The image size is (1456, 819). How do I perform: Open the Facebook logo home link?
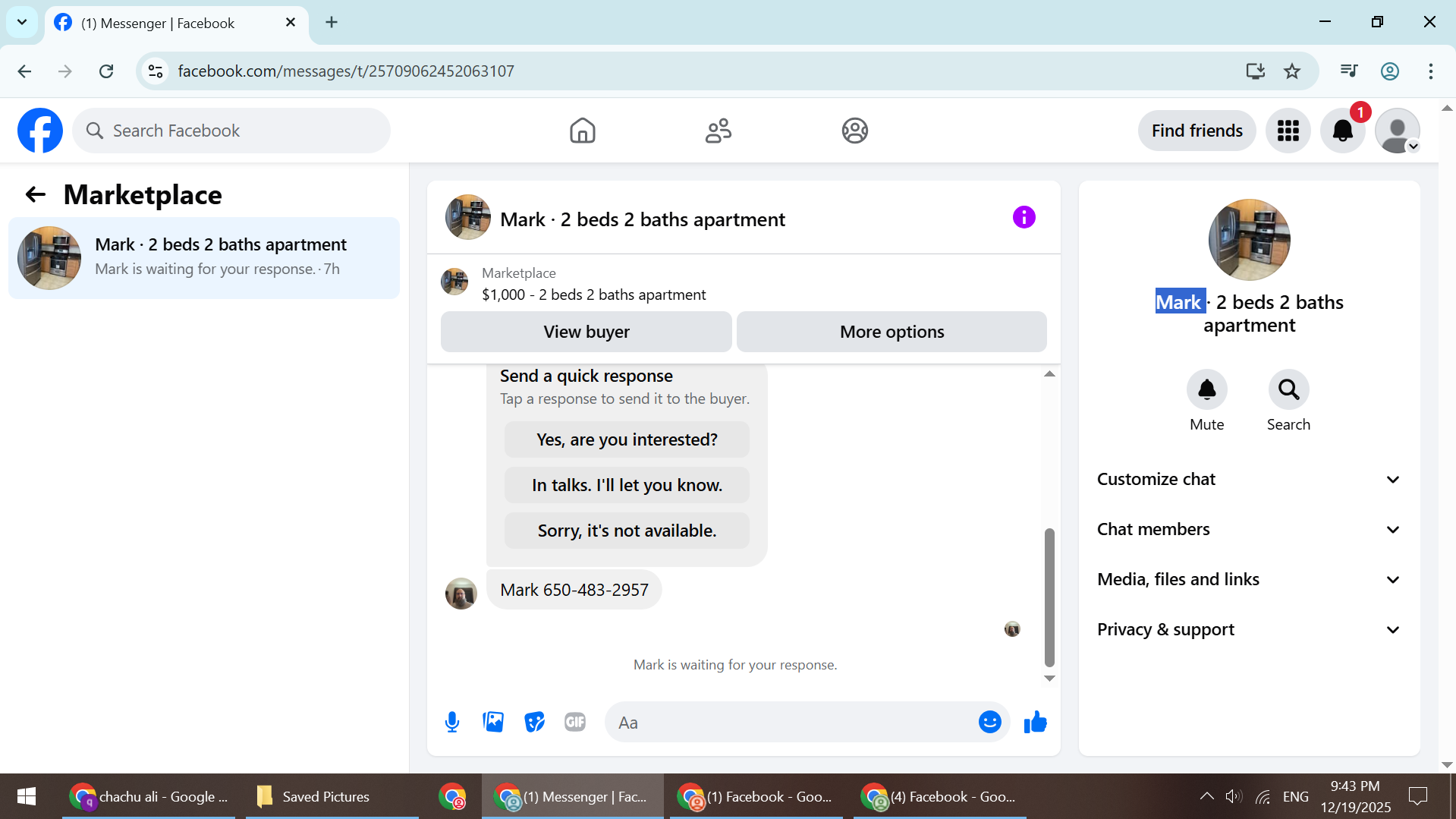40,131
